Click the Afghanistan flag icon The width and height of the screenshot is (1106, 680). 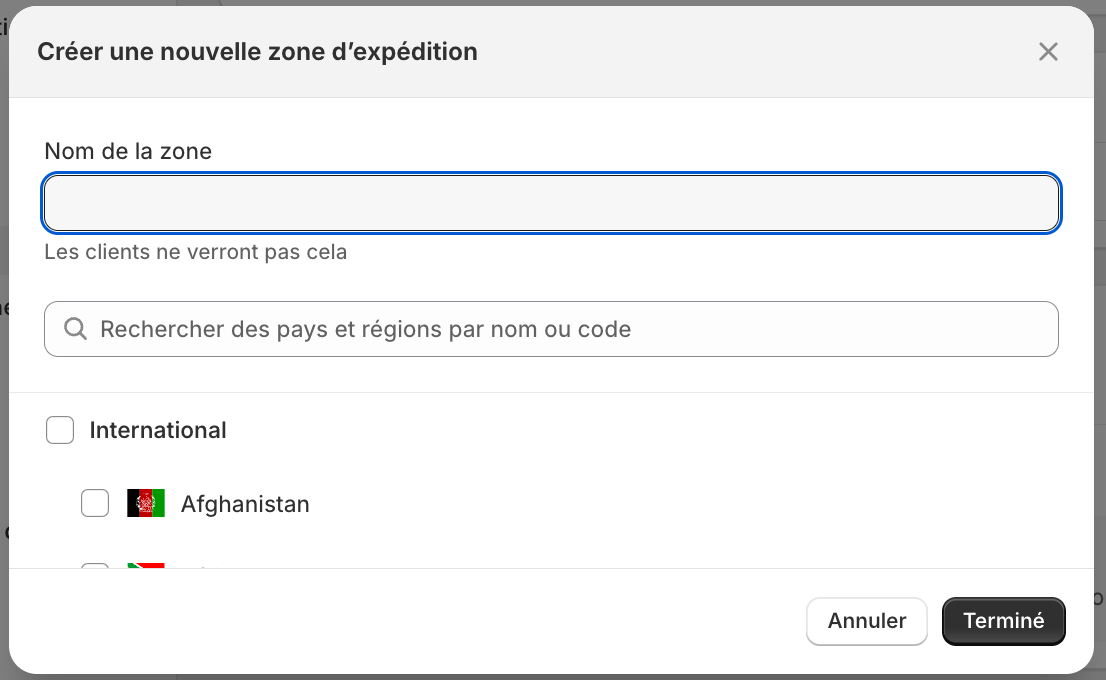click(146, 504)
